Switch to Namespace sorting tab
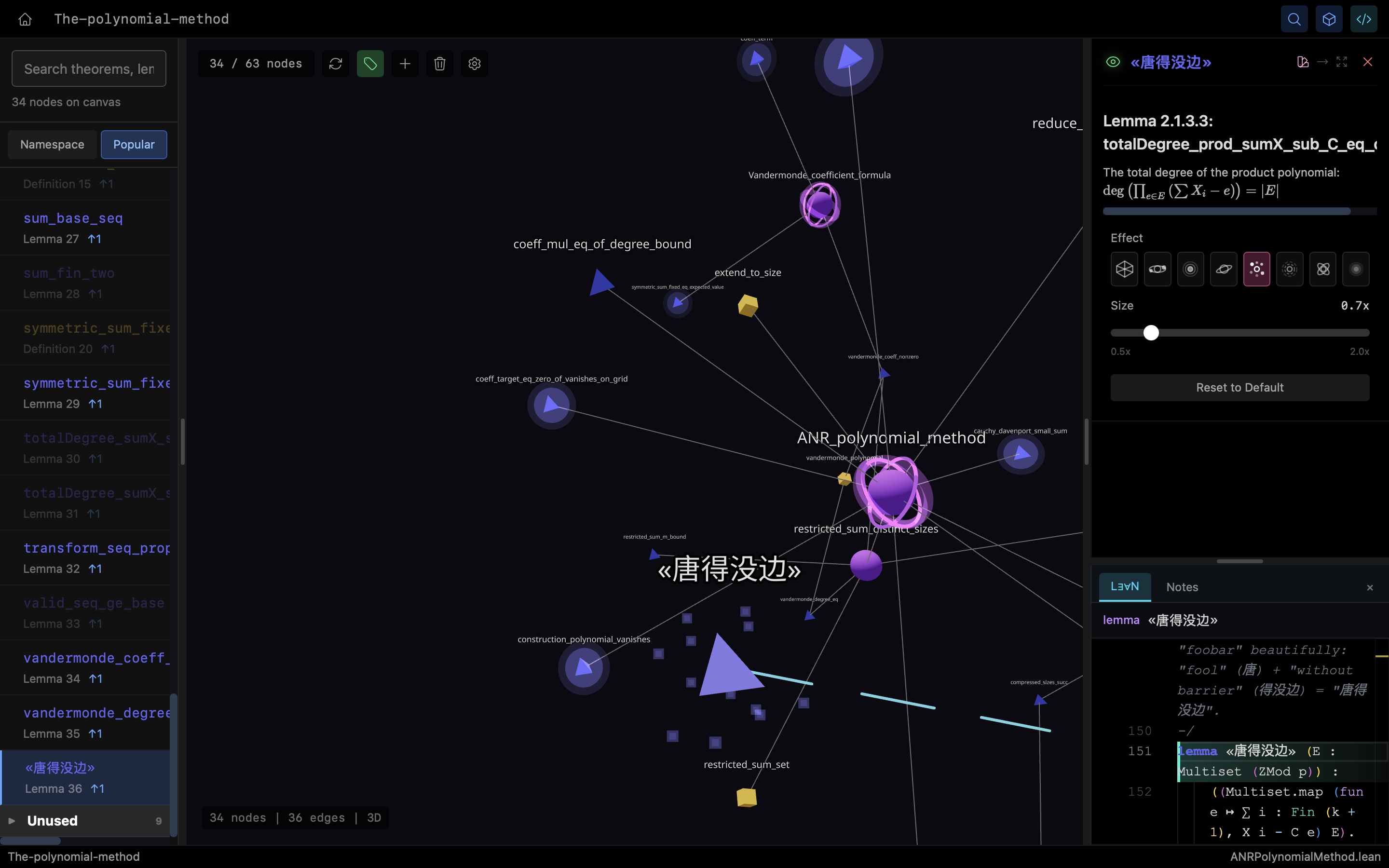1389x868 pixels. 52,145
